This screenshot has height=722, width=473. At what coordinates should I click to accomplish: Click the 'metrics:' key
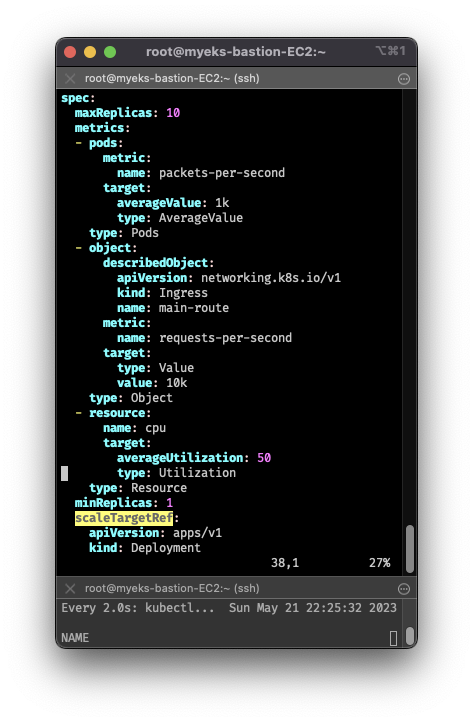[x=102, y=128]
